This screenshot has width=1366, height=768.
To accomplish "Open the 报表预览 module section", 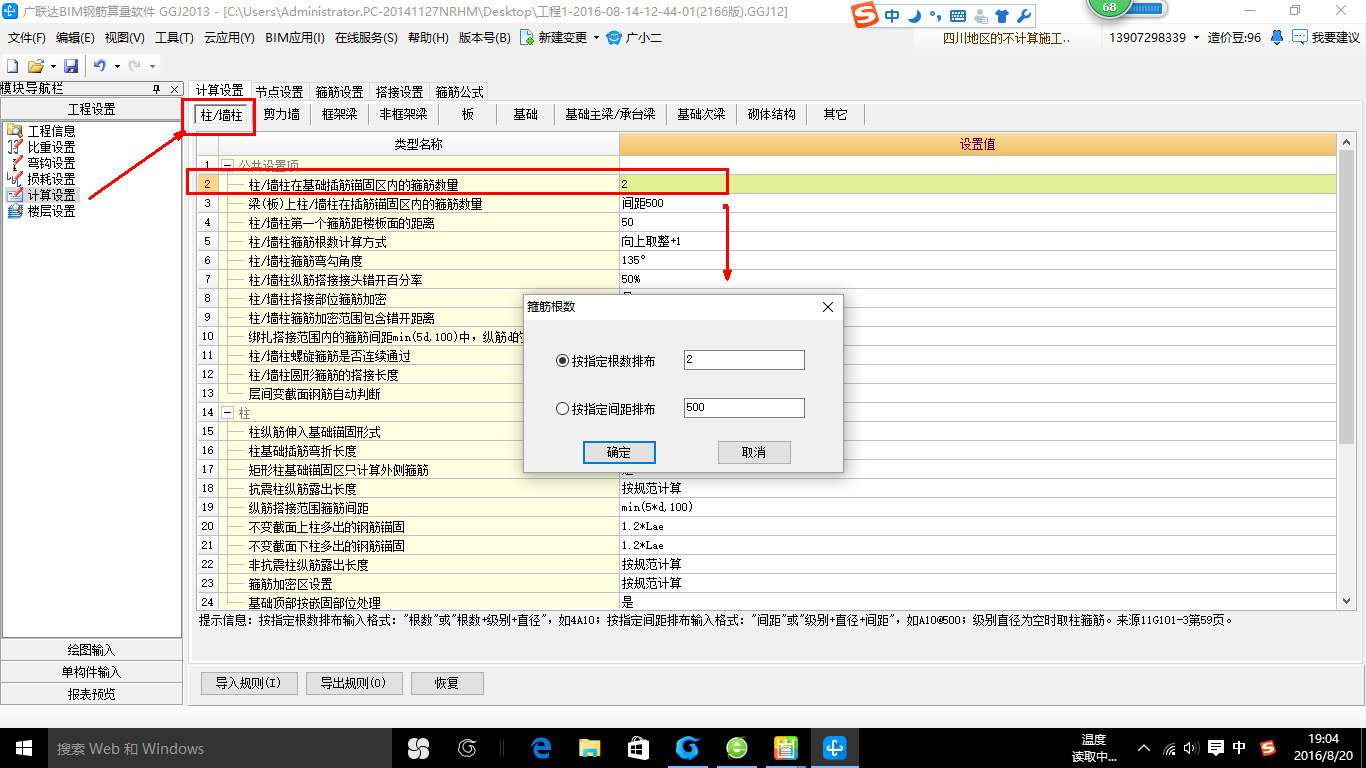I will coord(91,694).
